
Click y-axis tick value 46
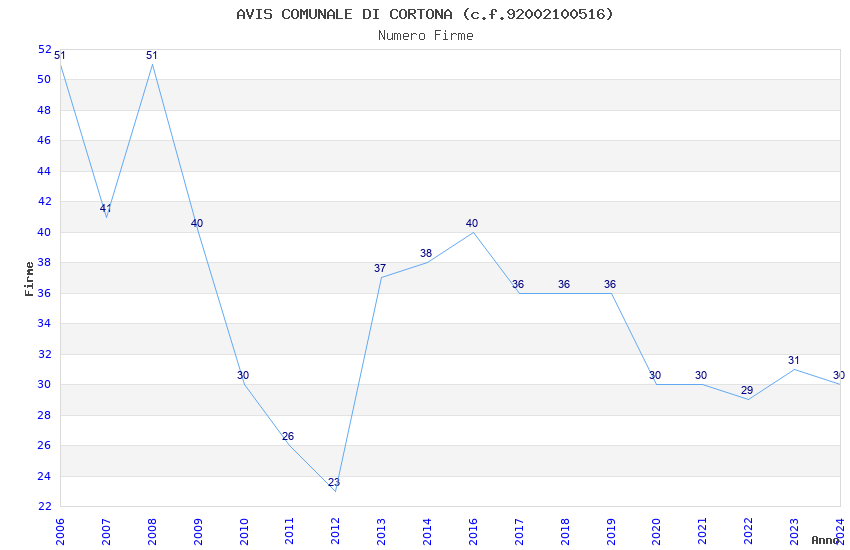click(44, 141)
